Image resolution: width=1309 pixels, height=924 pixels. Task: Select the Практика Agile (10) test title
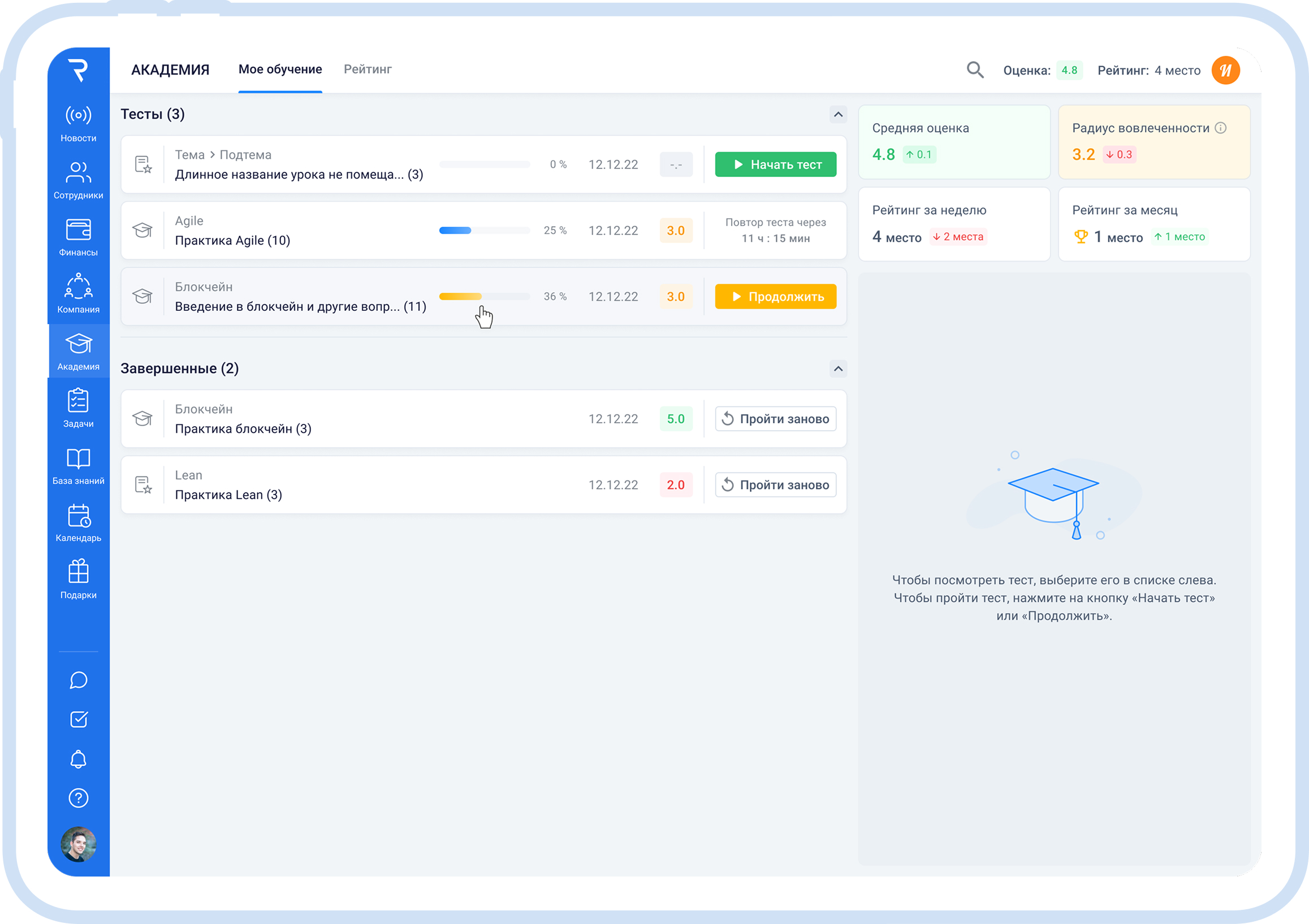click(232, 240)
